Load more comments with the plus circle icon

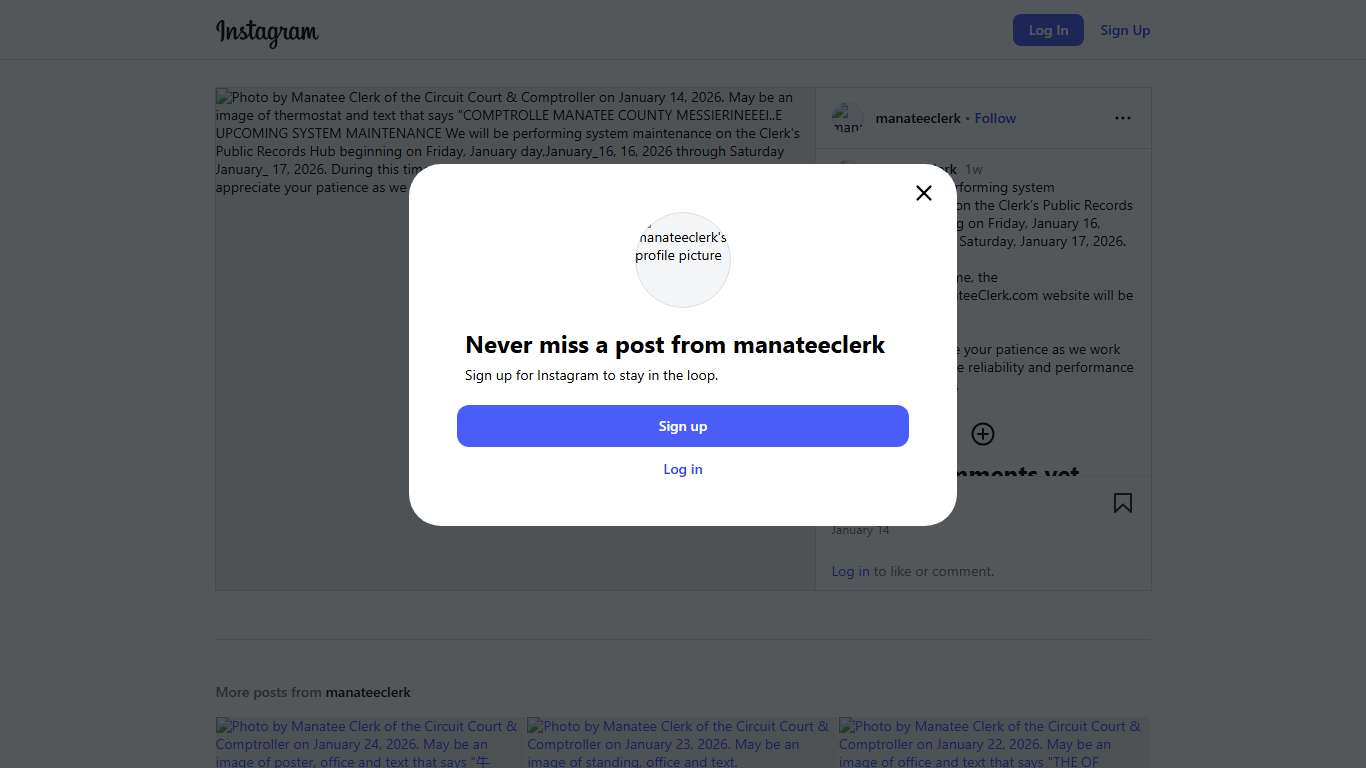tap(983, 434)
